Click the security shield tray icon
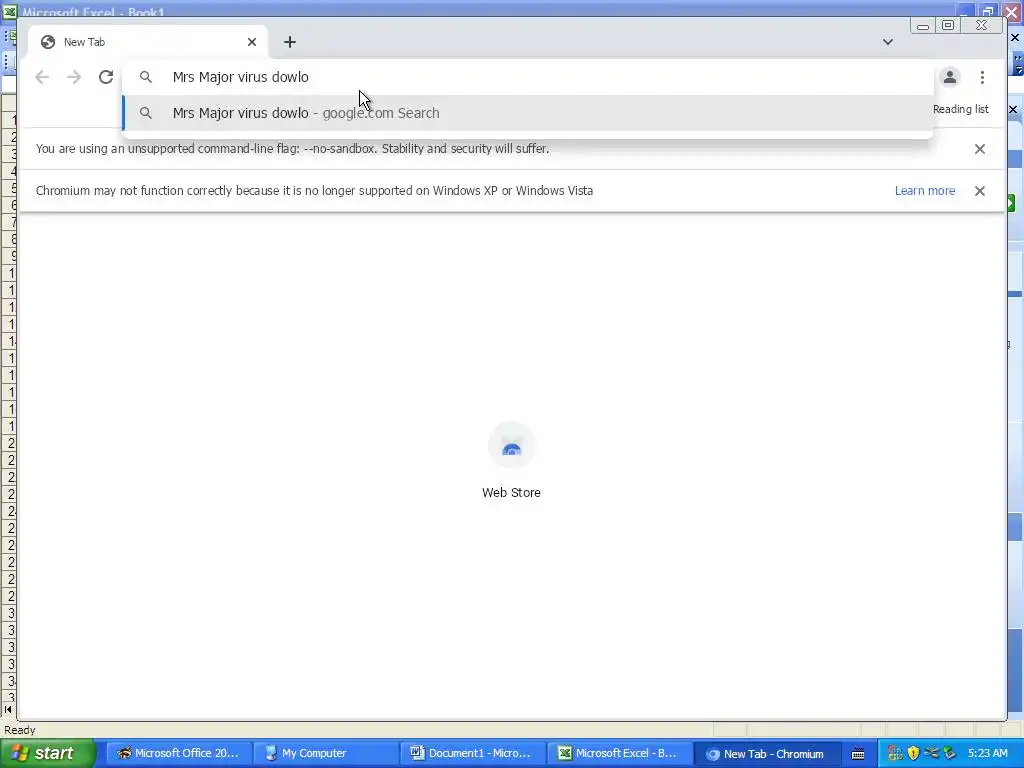The height and width of the screenshot is (768, 1024). pos(913,754)
